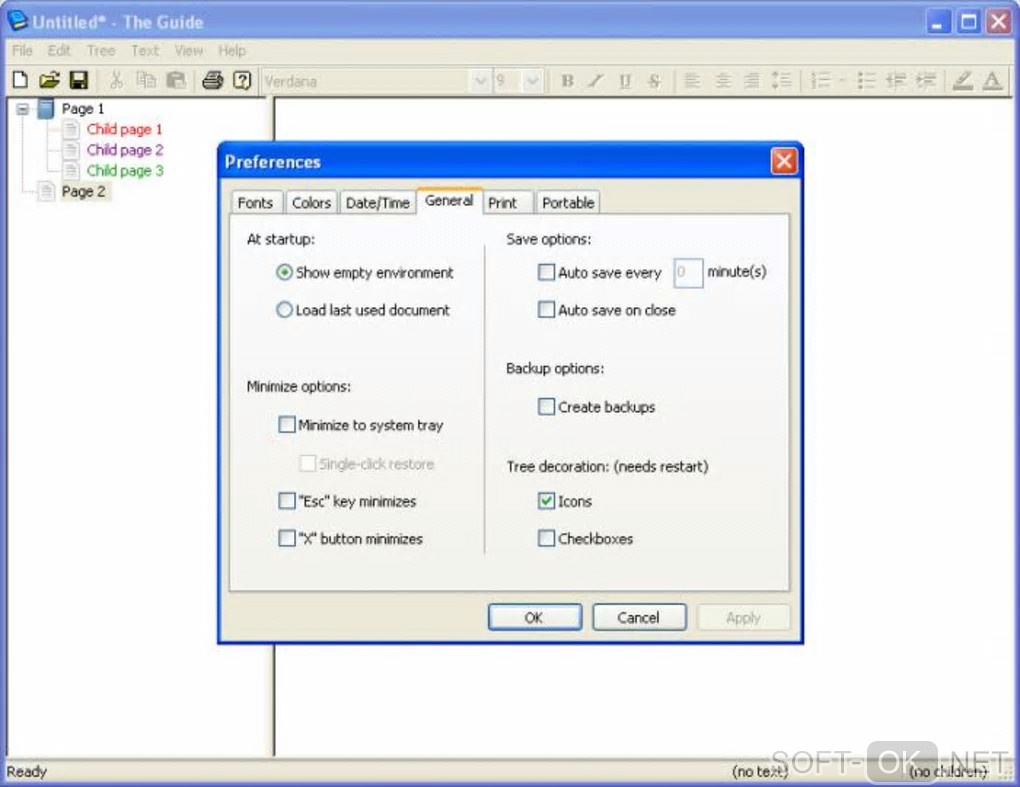Click the auto save minutes field
This screenshot has height=787, width=1020.
tap(688, 273)
